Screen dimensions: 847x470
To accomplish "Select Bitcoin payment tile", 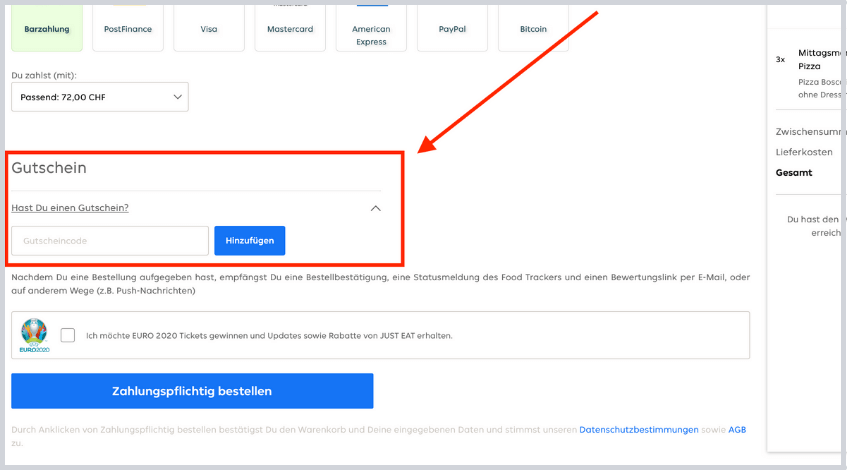I will tap(533, 28).
